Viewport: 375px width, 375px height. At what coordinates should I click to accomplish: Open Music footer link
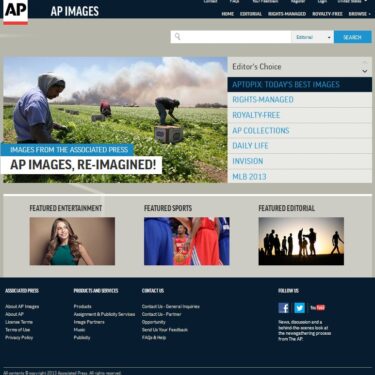pyautogui.click(x=79, y=330)
